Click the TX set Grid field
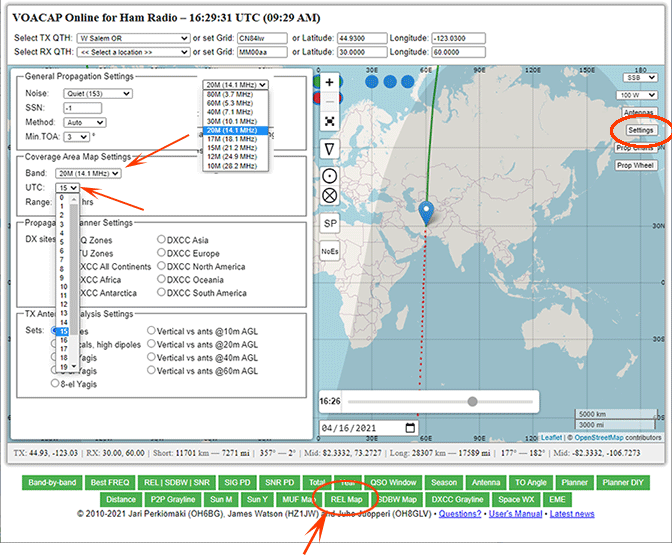 [x=262, y=38]
